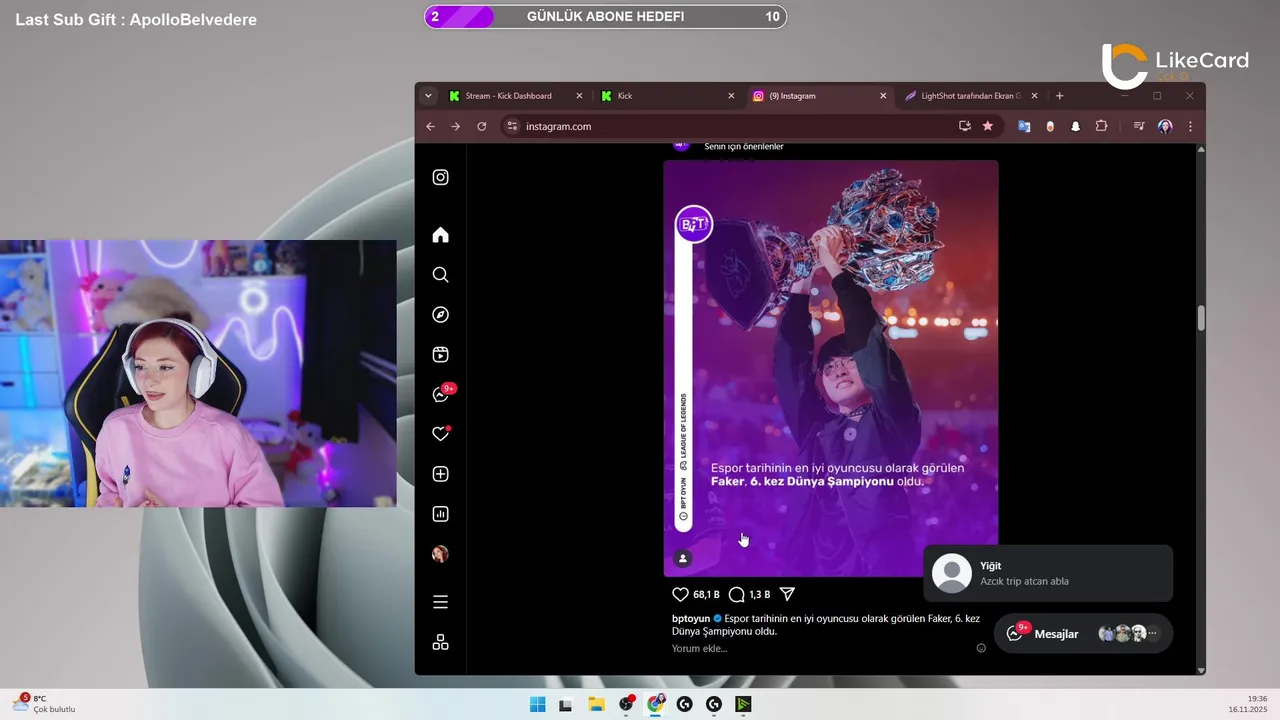Switch to the Stream - Kick Dashboard tab

point(508,96)
